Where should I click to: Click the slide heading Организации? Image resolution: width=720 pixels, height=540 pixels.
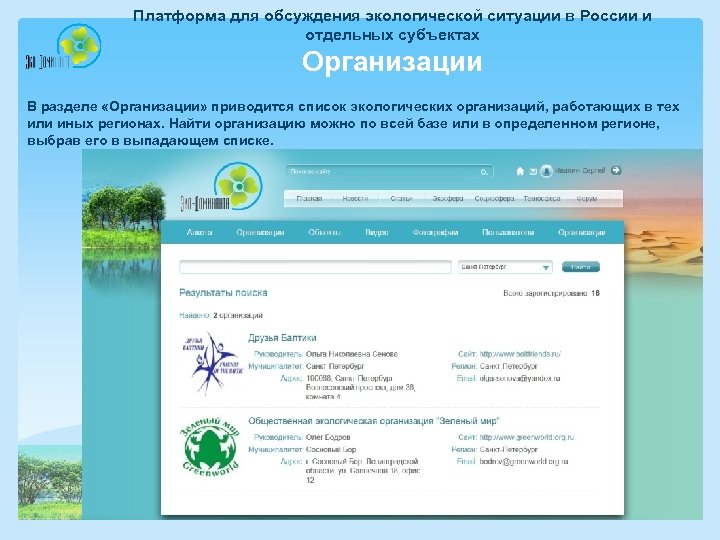point(392,61)
